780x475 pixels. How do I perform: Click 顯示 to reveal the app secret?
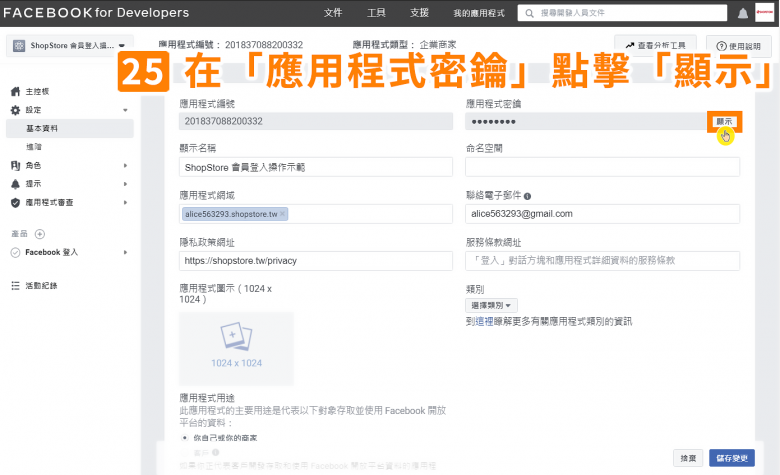724,121
